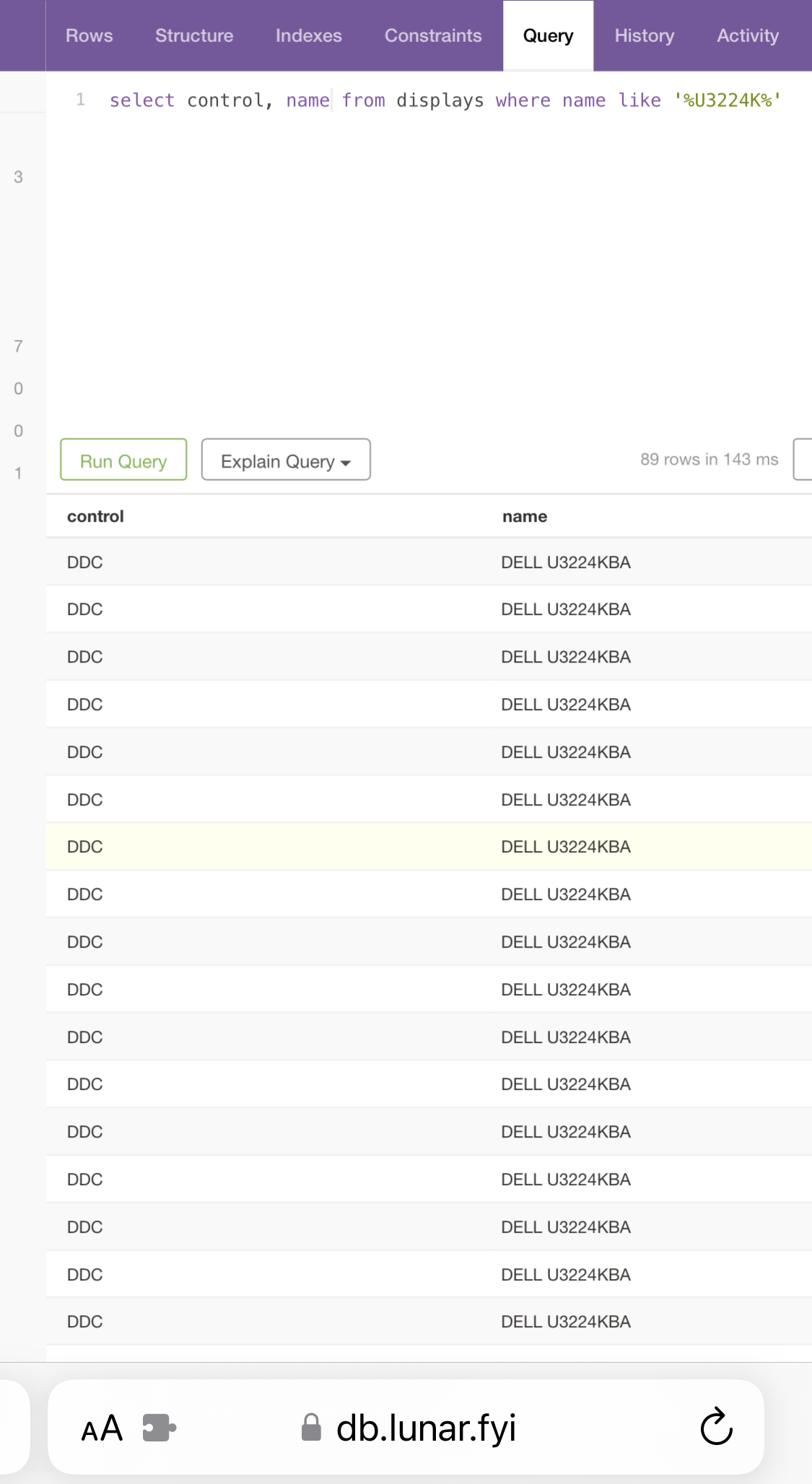
Task: Click inside the SQL query editor line
Action: [445, 100]
